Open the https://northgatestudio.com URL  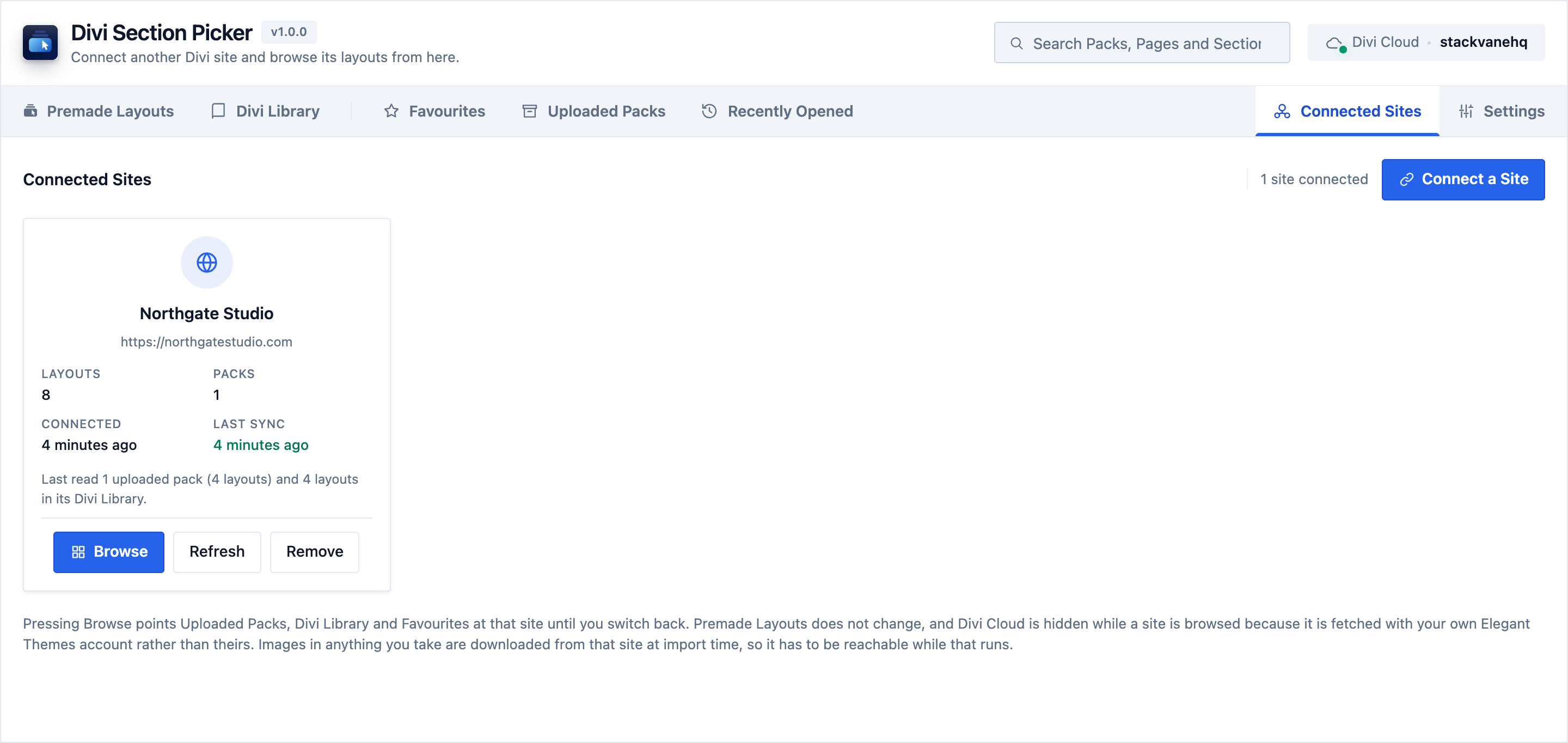point(206,342)
